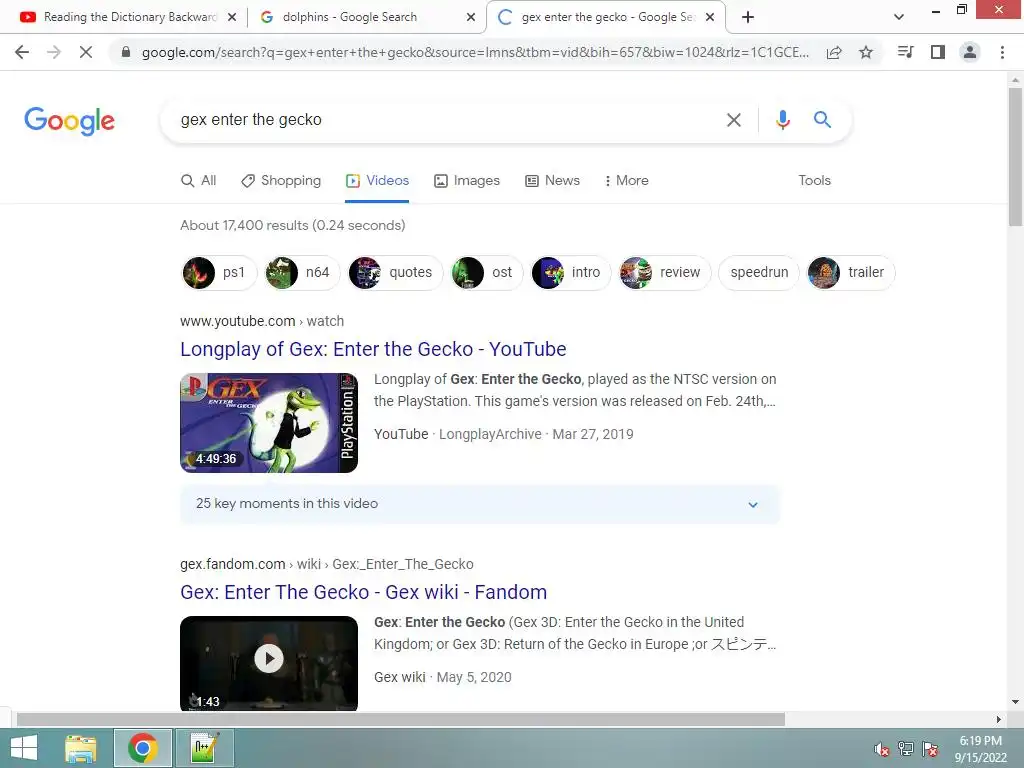Click the browser address bar URL
This screenshot has height=768, width=1024.
click(x=475, y=52)
